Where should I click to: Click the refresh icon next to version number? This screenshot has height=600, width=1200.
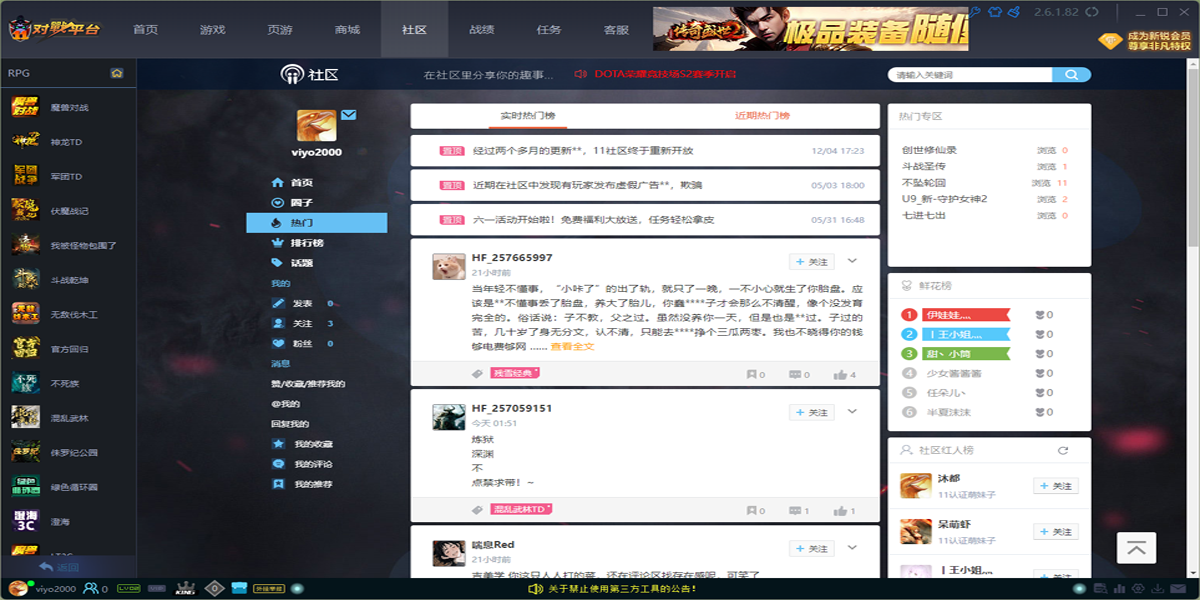click(x=1092, y=12)
